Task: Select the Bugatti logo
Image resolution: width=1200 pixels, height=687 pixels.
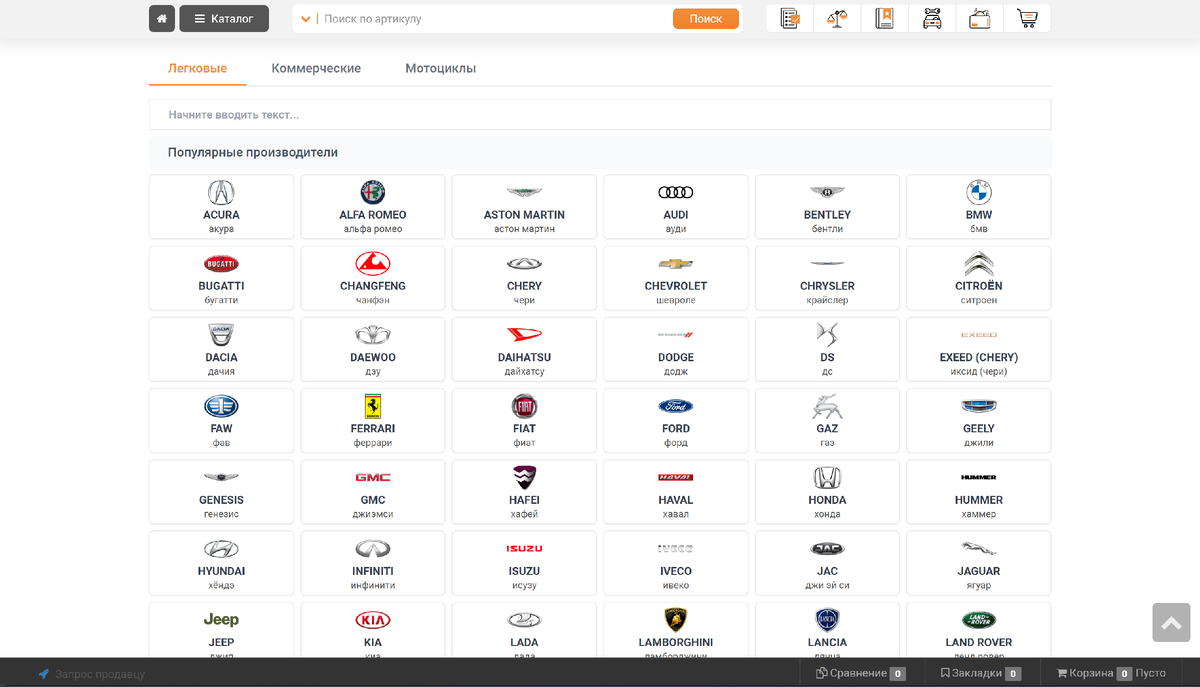Action: pyautogui.click(x=221, y=264)
